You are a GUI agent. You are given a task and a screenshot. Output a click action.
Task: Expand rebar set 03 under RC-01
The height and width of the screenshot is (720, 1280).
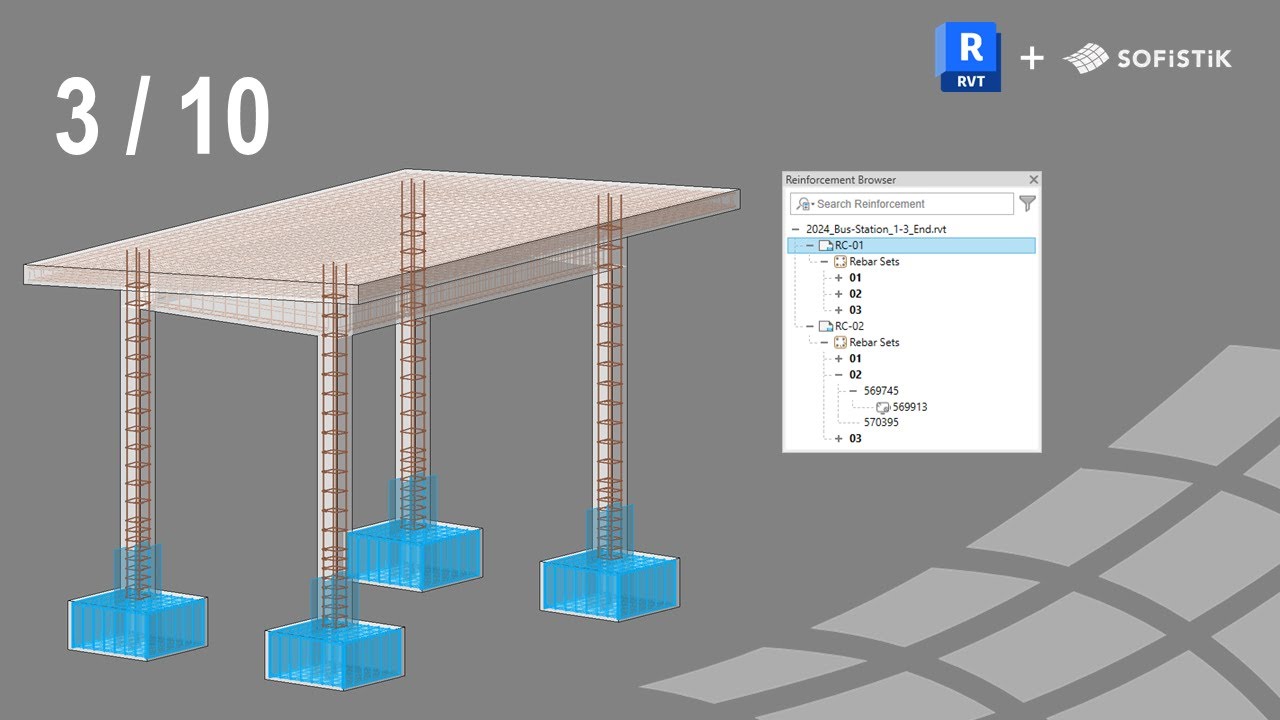(838, 310)
